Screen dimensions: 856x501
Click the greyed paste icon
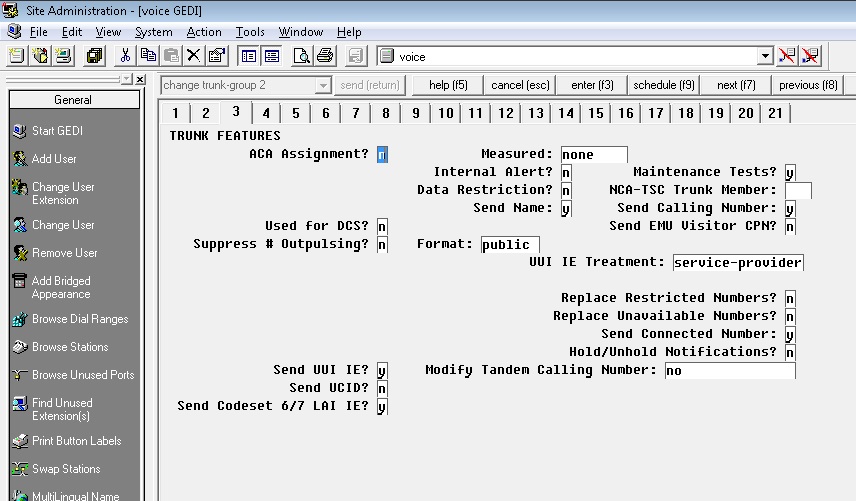pyautogui.click(x=171, y=56)
